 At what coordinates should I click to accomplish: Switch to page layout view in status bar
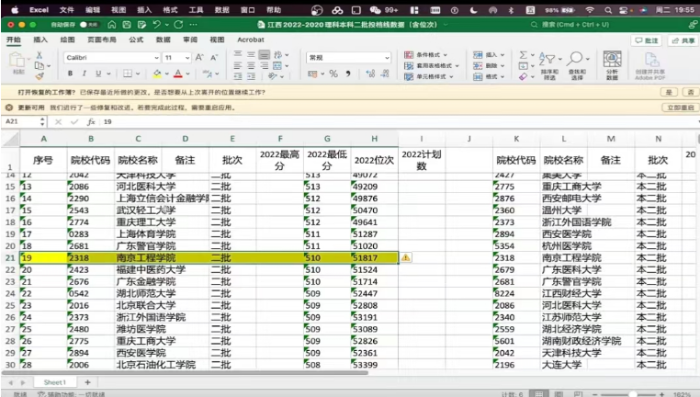point(558,394)
